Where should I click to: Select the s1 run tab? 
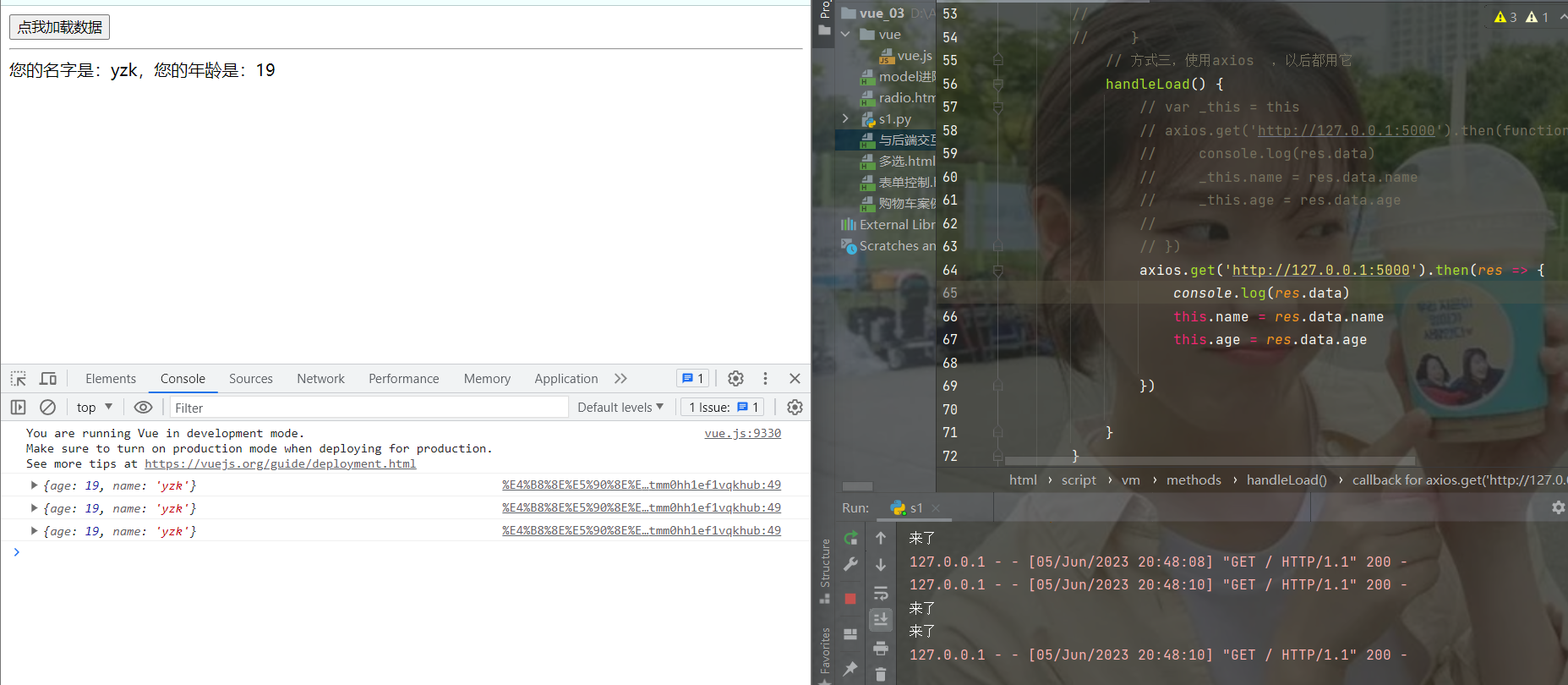[x=907, y=508]
